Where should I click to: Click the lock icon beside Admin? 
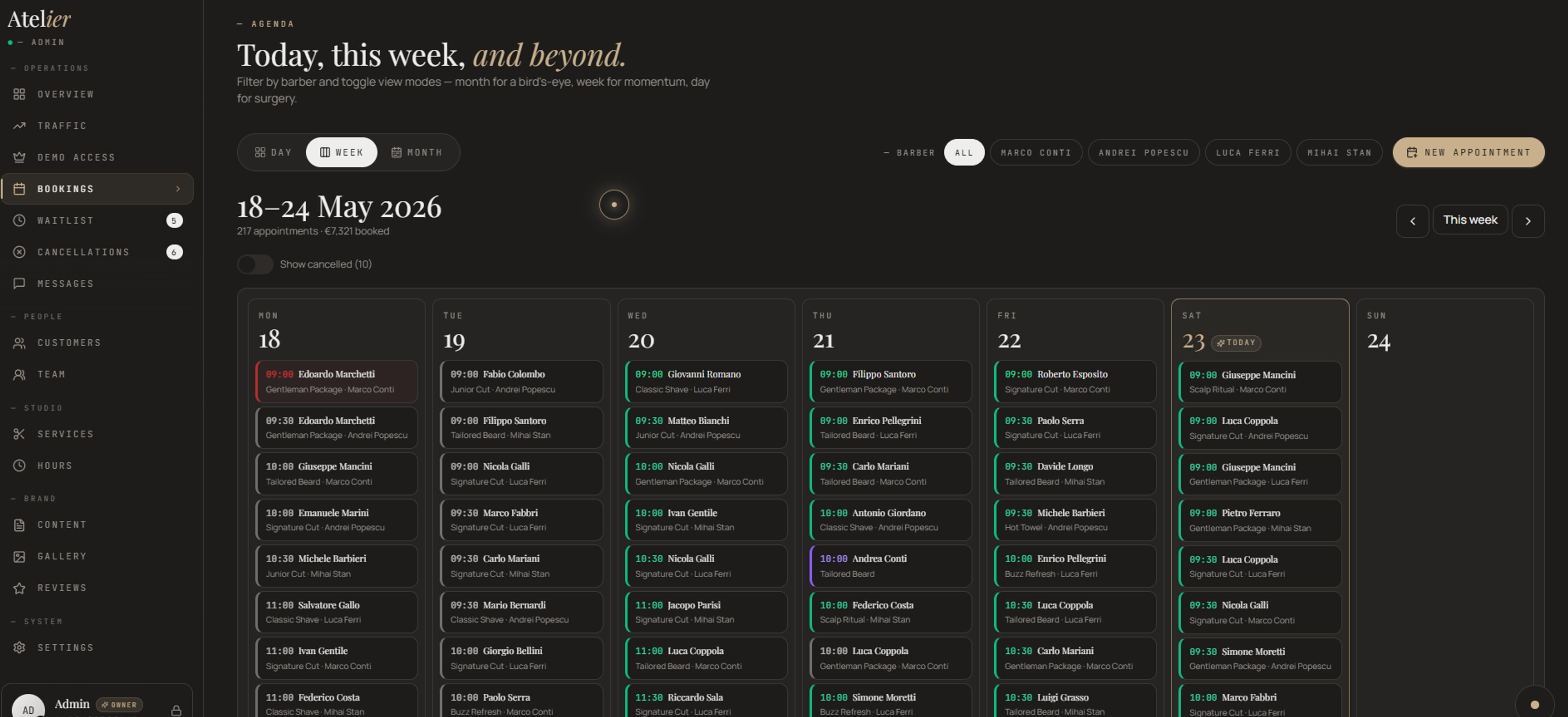tap(176, 710)
